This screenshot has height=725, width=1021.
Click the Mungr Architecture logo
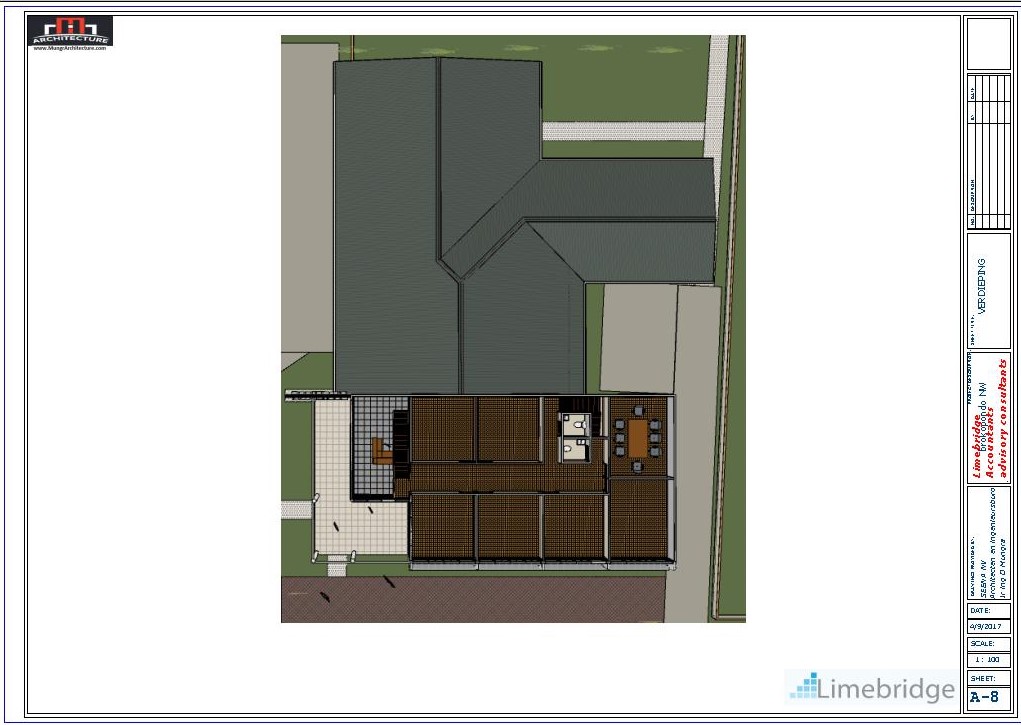[x=70, y=30]
